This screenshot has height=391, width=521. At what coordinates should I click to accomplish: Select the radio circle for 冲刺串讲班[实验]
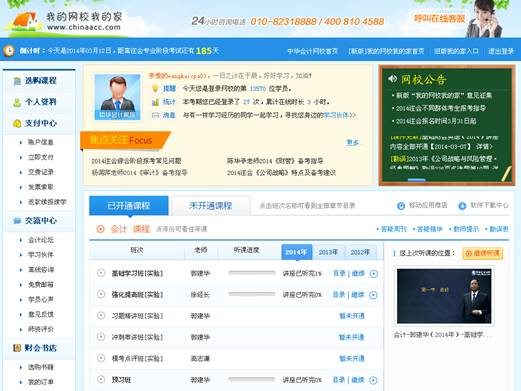[x=101, y=337]
